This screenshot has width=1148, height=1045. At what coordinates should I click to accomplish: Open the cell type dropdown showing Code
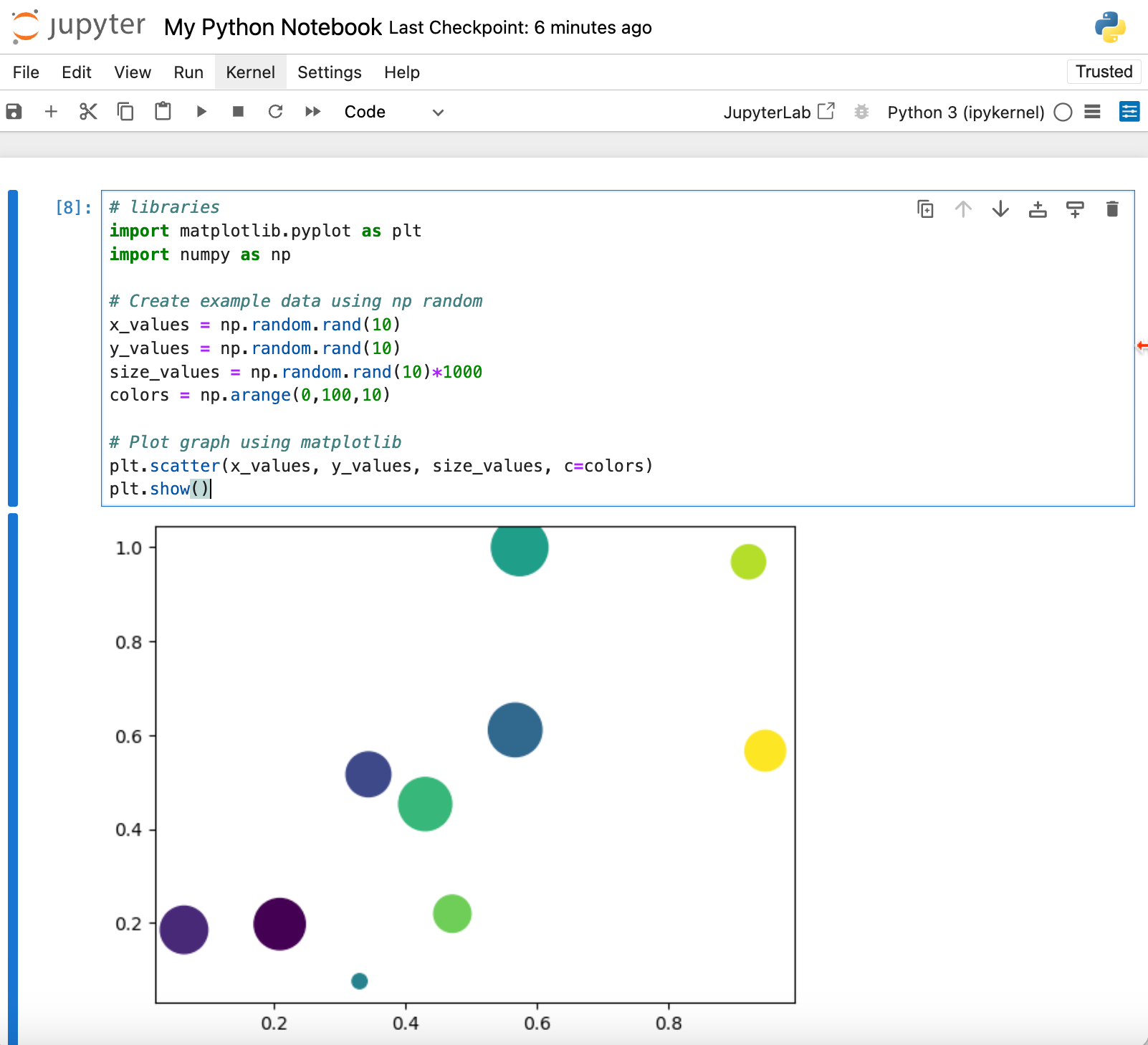(394, 112)
